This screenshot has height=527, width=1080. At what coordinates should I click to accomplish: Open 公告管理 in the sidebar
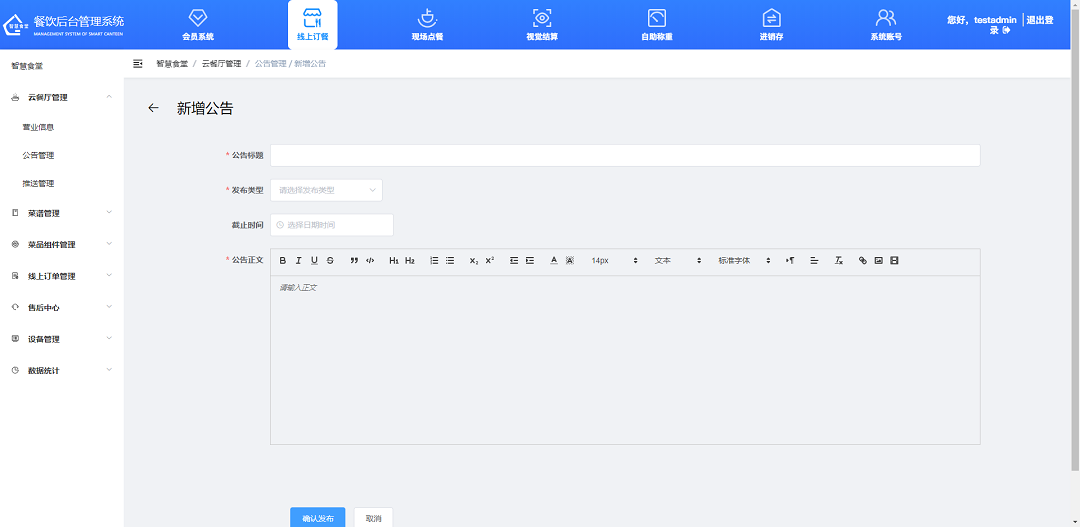coord(39,155)
